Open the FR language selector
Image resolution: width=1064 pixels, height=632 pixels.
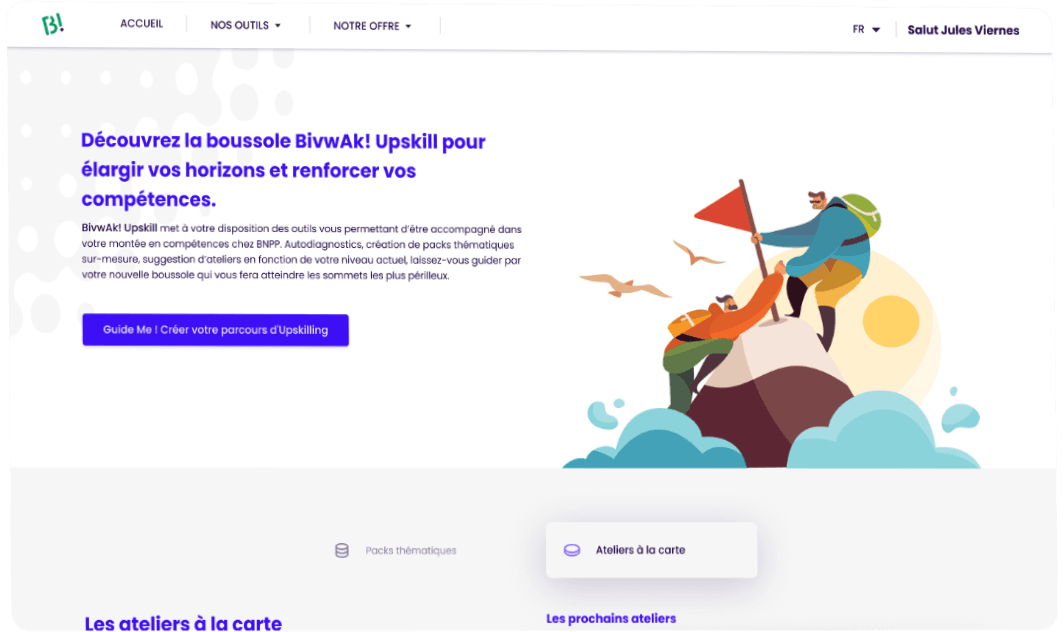click(867, 30)
